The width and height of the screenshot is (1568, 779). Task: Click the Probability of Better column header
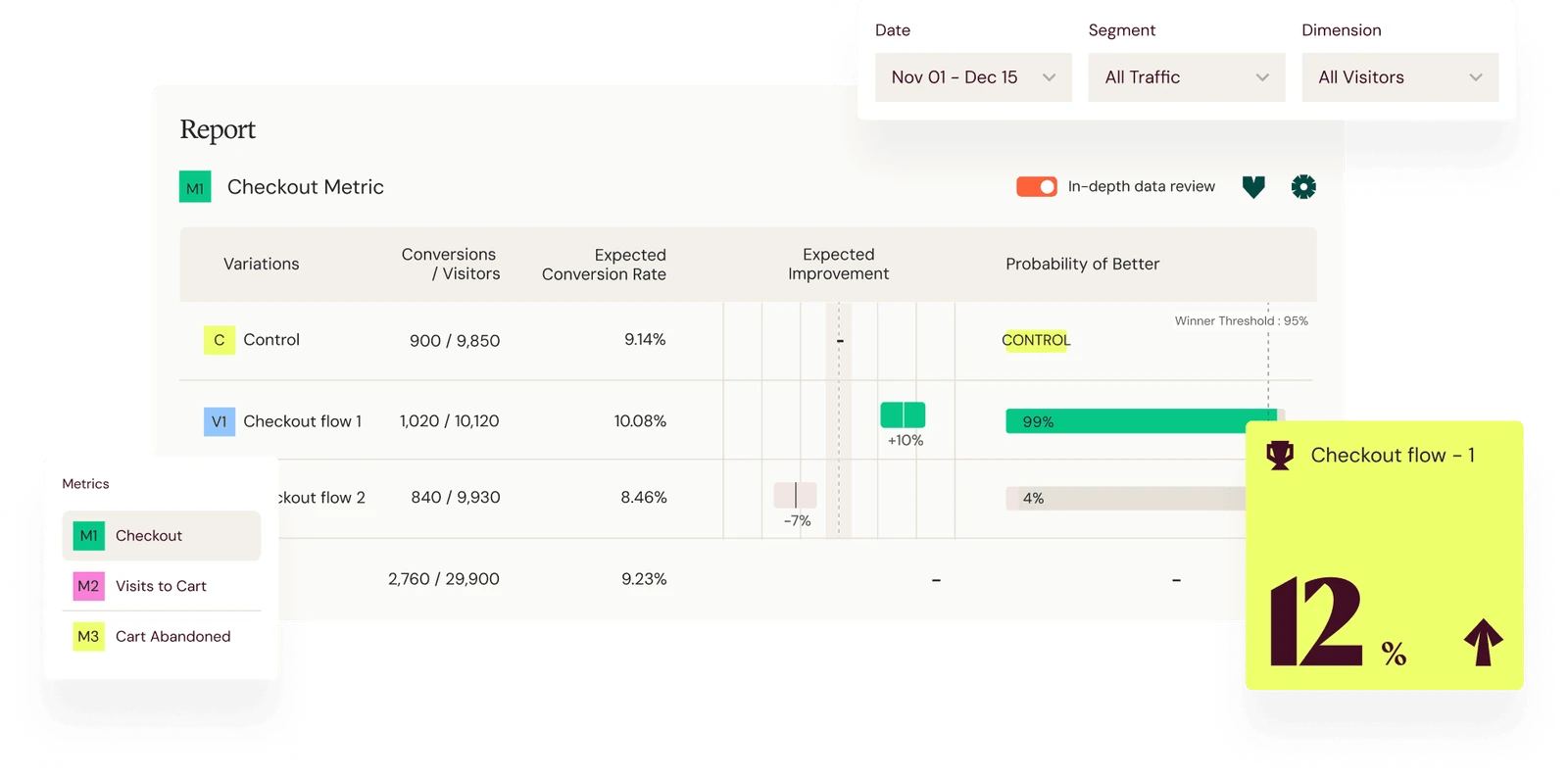tap(1083, 264)
